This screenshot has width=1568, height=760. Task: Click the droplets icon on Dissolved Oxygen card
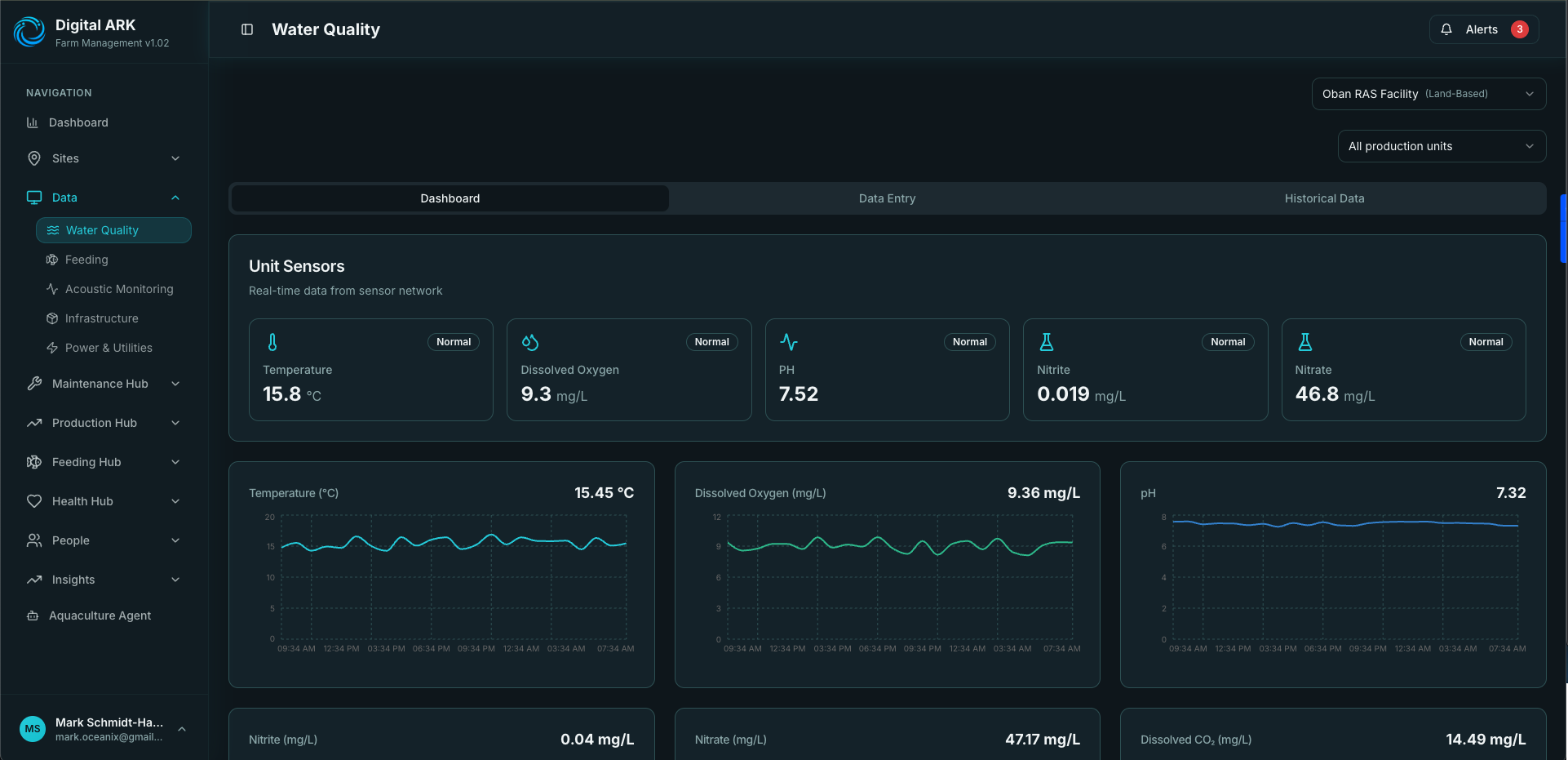[530, 342]
